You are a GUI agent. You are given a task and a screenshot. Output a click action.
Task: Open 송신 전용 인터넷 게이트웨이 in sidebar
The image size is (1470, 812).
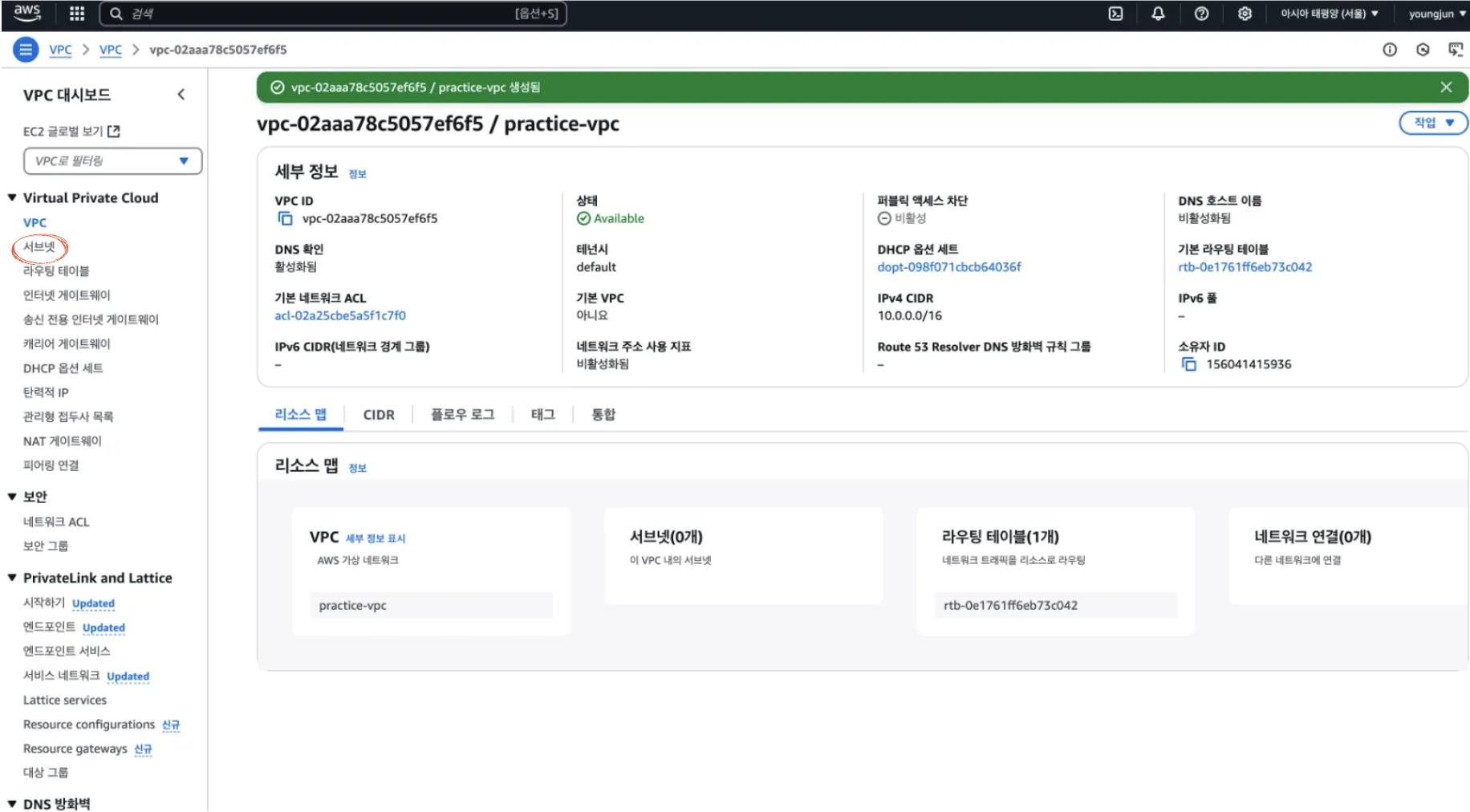[x=91, y=319]
